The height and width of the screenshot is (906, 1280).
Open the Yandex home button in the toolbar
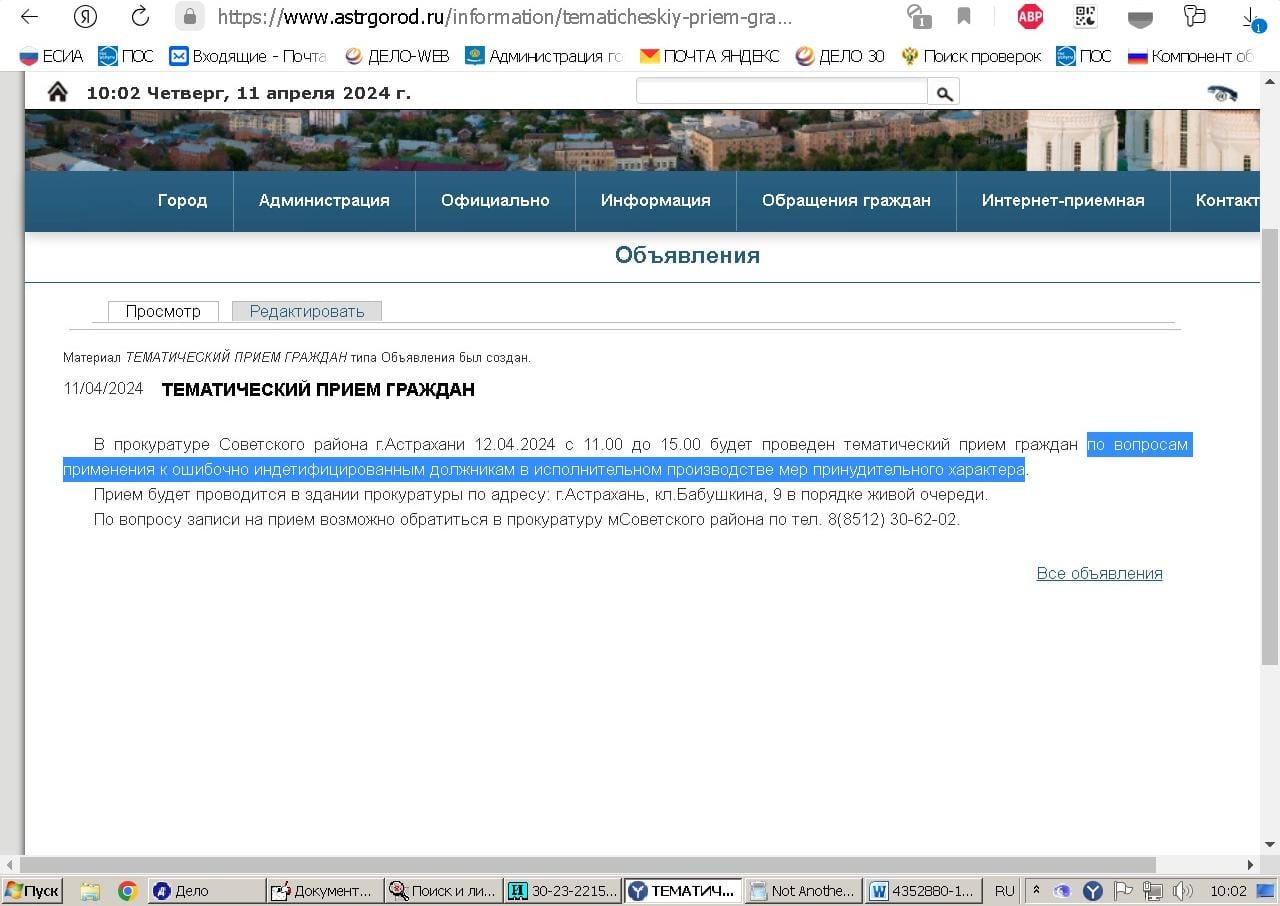click(x=85, y=16)
